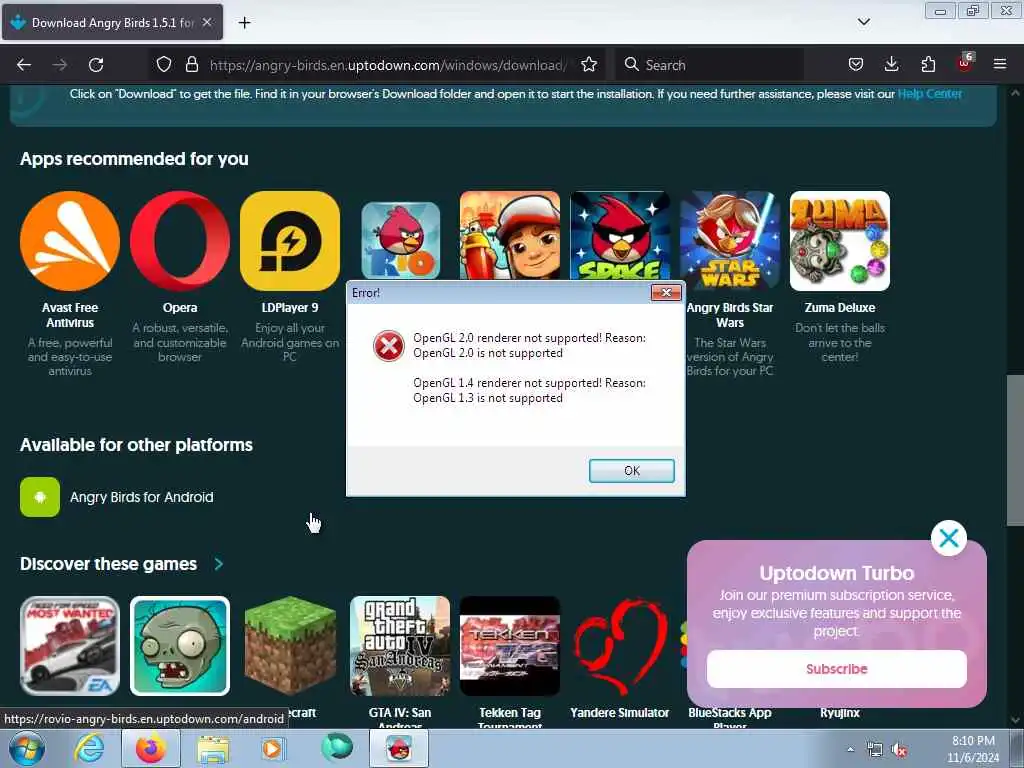Image resolution: width=1024 pixels, height=768 pixels.
Task: Click the Zuma Deluxe title link
Action: (x=840, y=308)
